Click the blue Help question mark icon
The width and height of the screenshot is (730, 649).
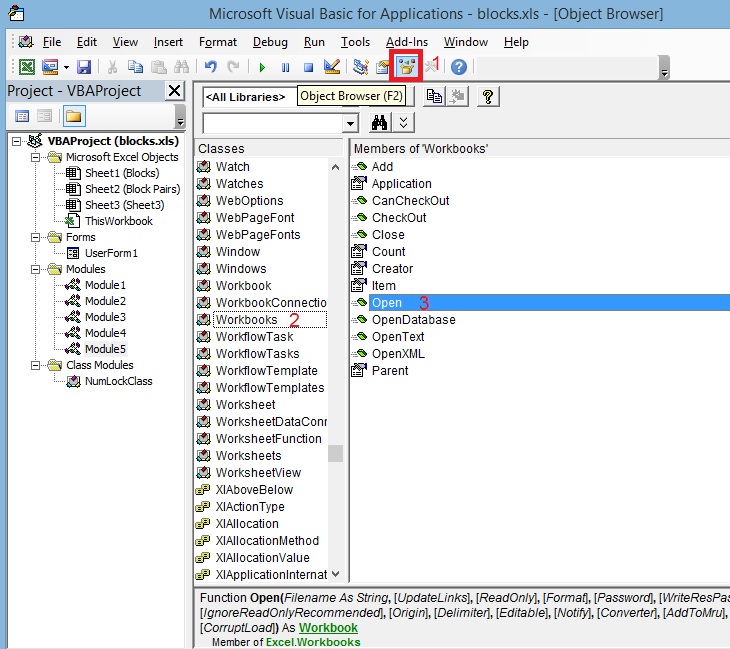tap(459, 67)
